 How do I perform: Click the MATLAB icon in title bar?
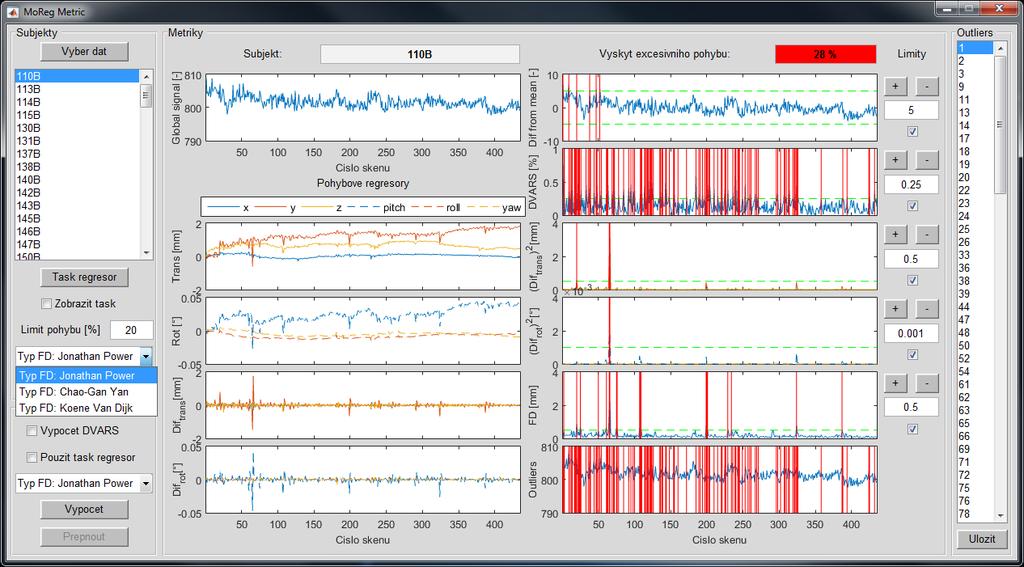13,12
